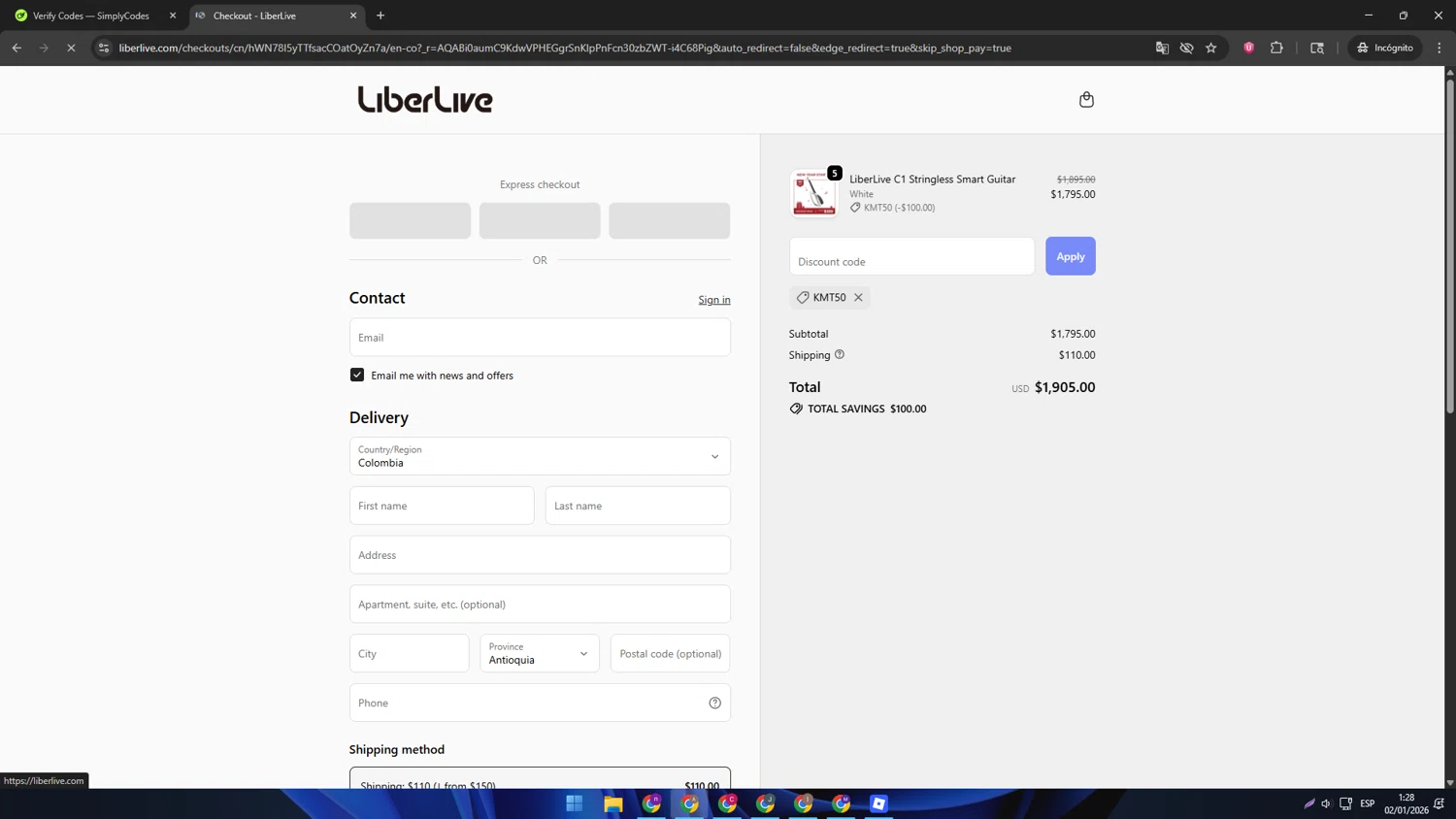Click the phone field help icon
This screenshot has height=819, width=1456.
[x=714, y=703]
